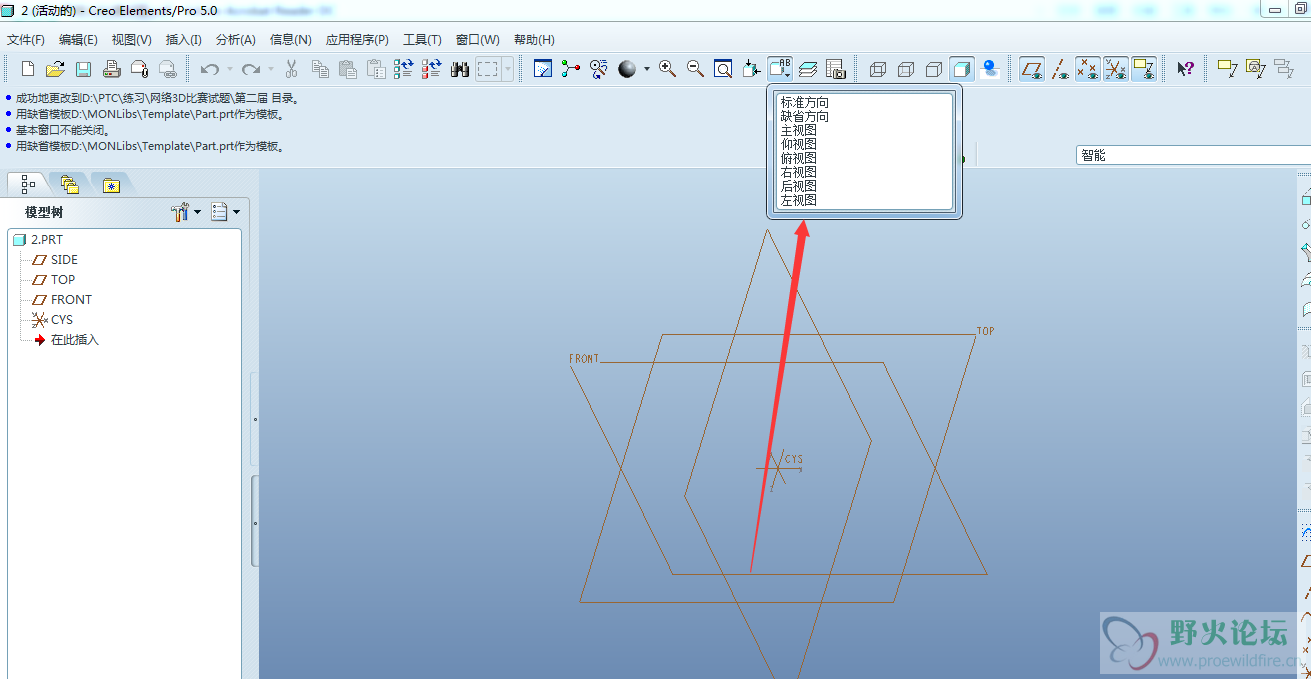1311x679 pixels.
Task: Switch to the model tree tab
Action: (27, 184)
